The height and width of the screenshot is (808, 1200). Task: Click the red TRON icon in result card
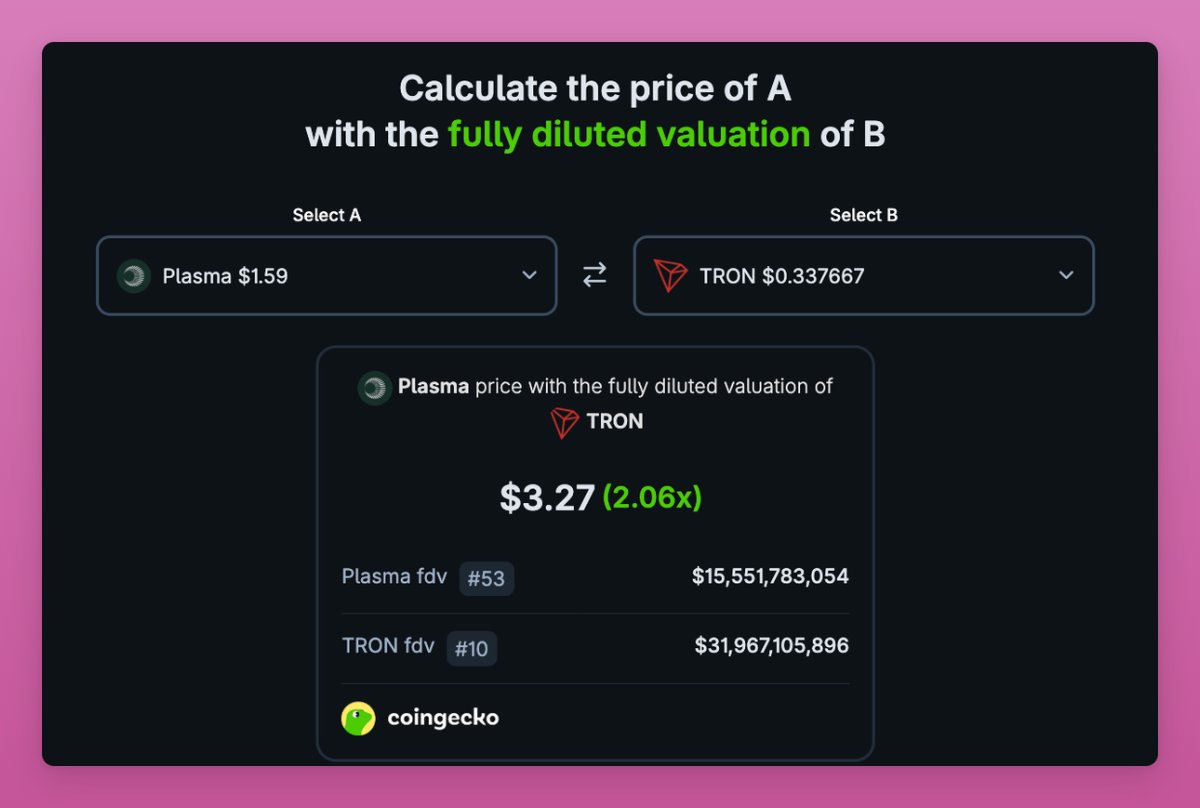tap(565, 422)
